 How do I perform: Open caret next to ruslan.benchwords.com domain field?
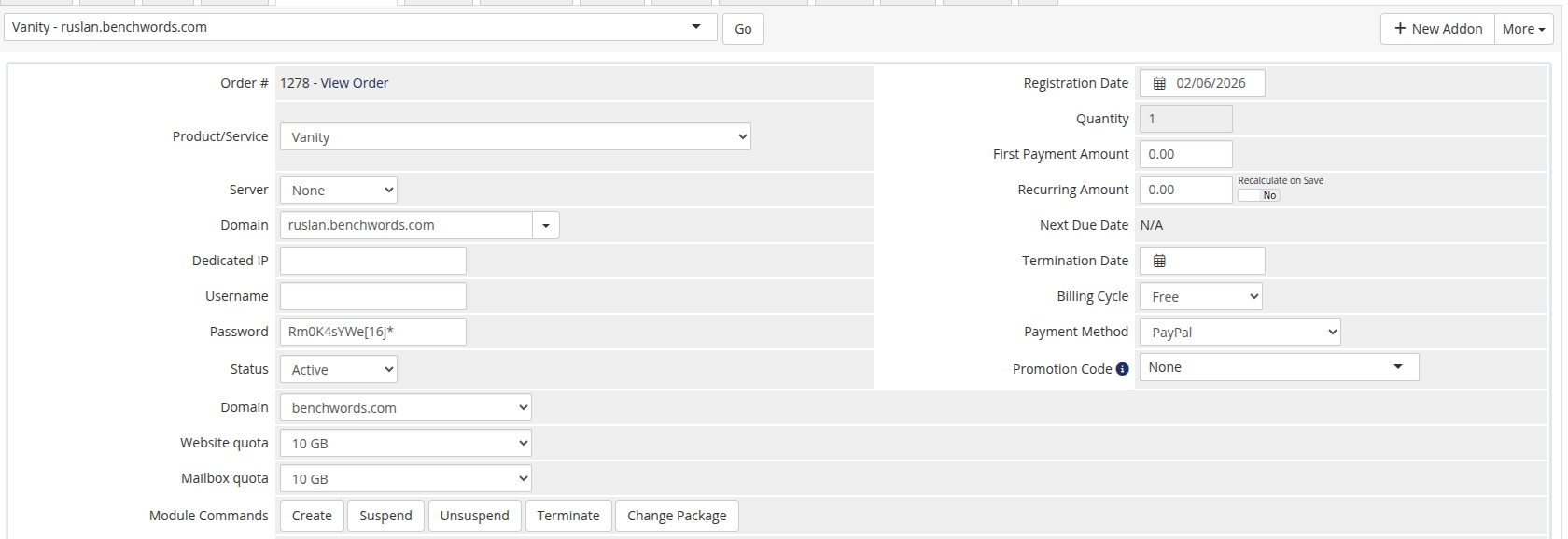pyautogui.click(x=546, y=225)
